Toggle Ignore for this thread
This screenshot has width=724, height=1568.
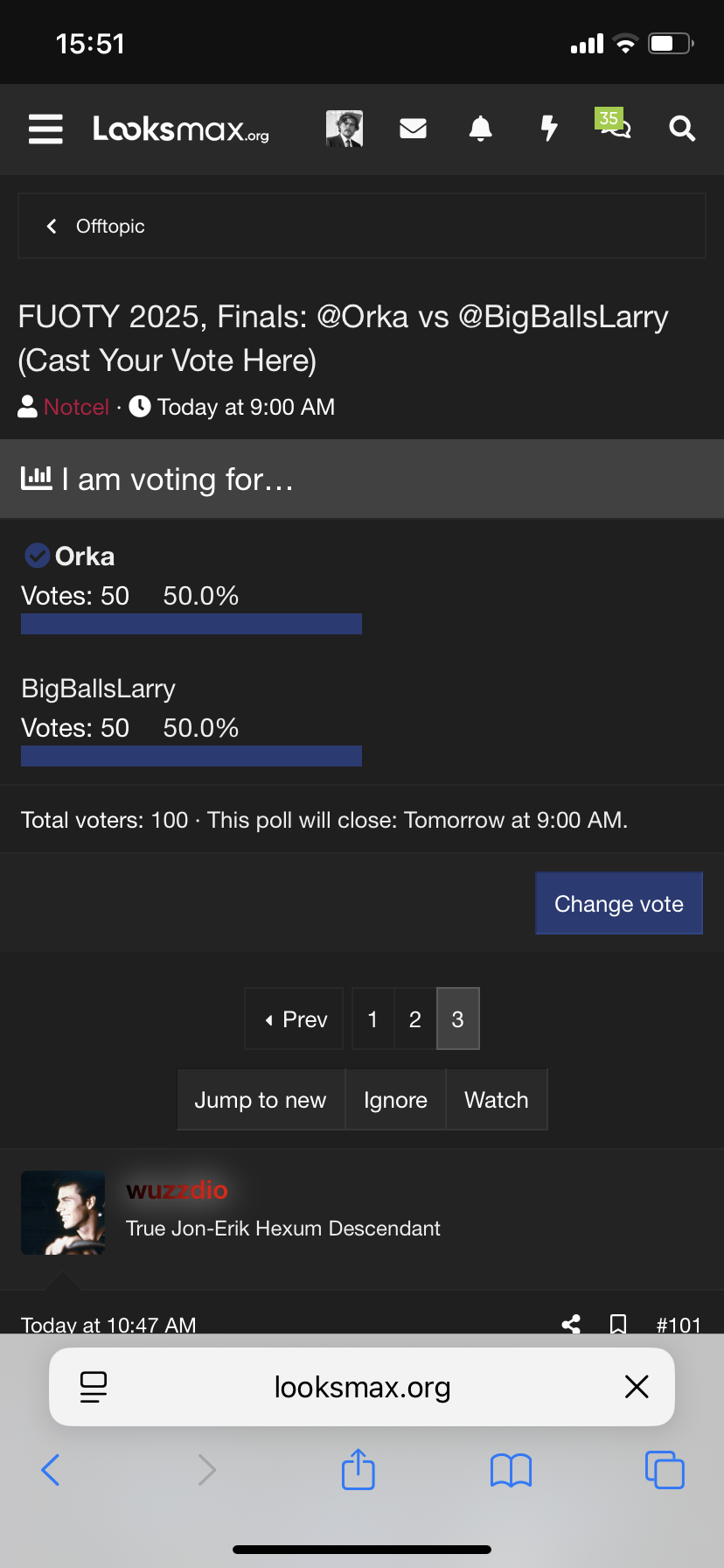click(395, 1100)
